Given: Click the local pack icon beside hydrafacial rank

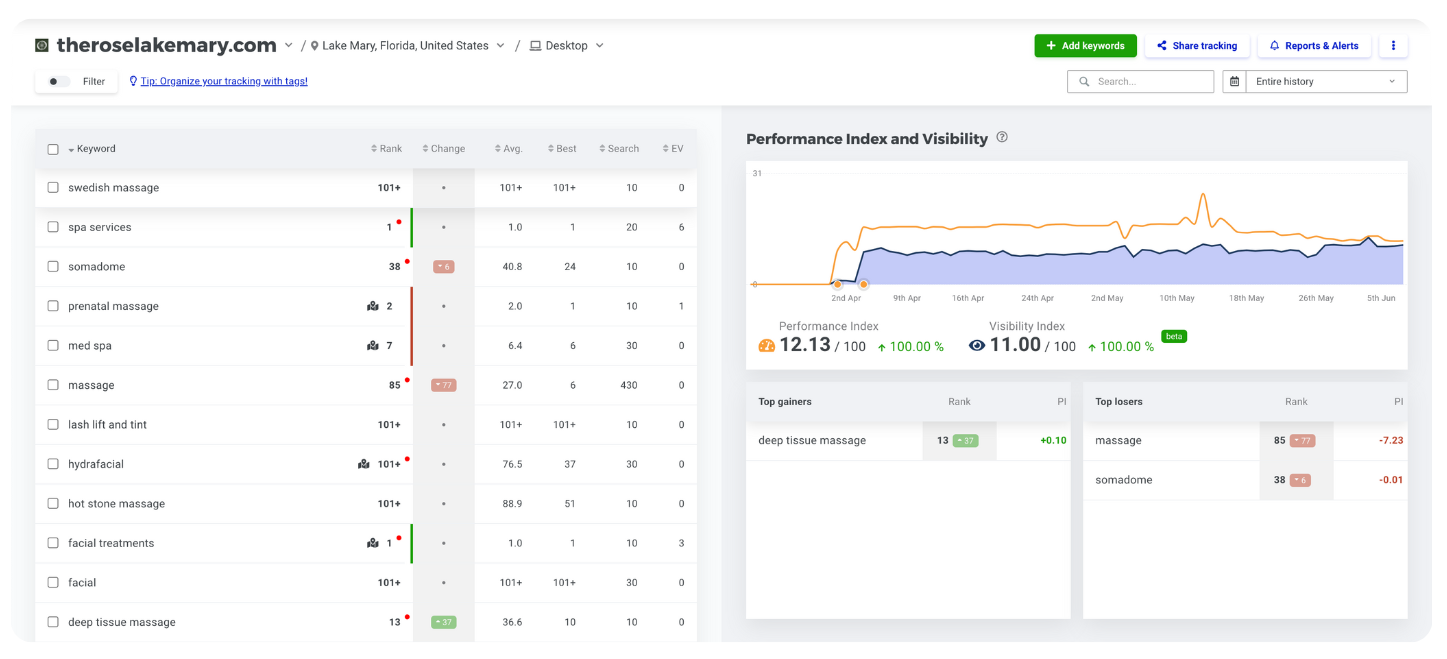Looking at the screenshot, I should (x=364, y=464).
